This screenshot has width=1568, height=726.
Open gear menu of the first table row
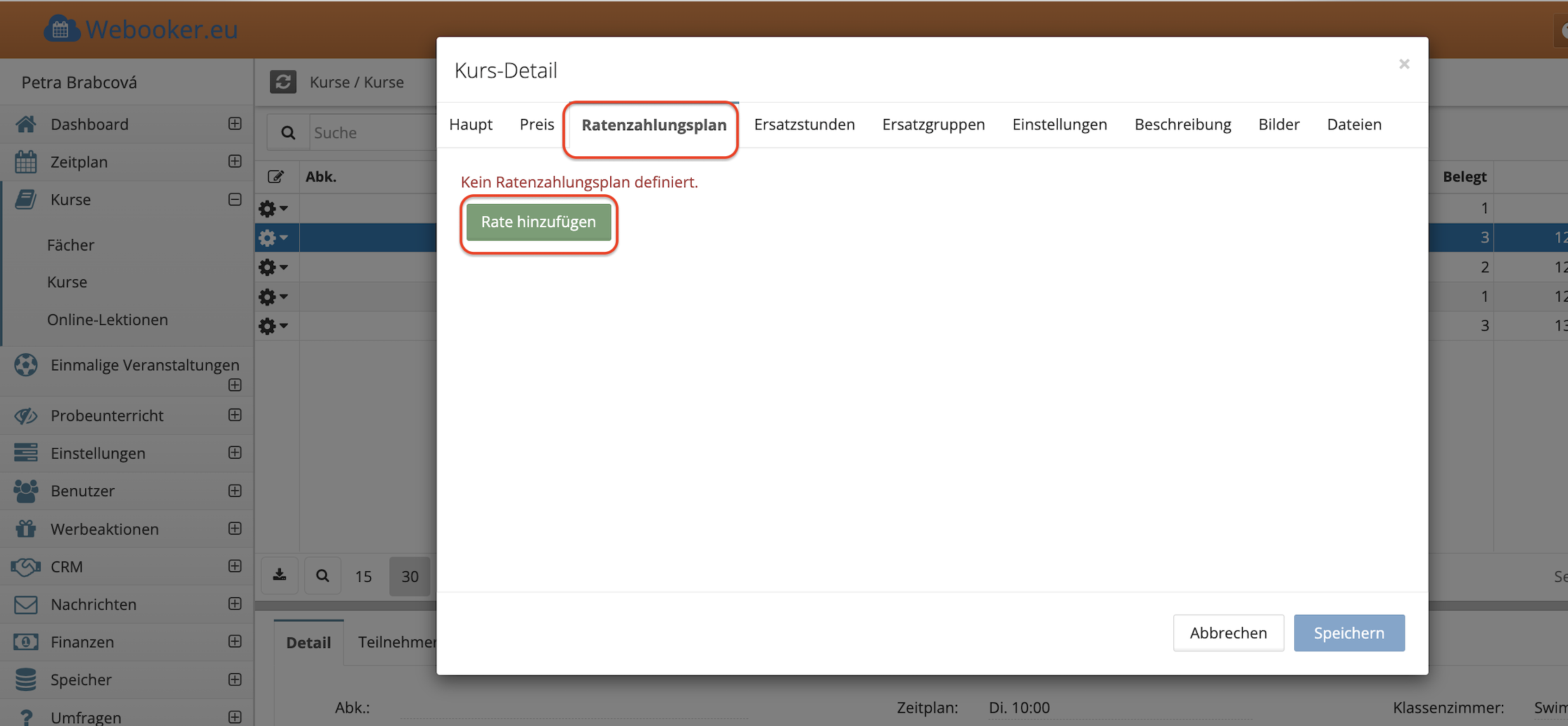[273, 208]
